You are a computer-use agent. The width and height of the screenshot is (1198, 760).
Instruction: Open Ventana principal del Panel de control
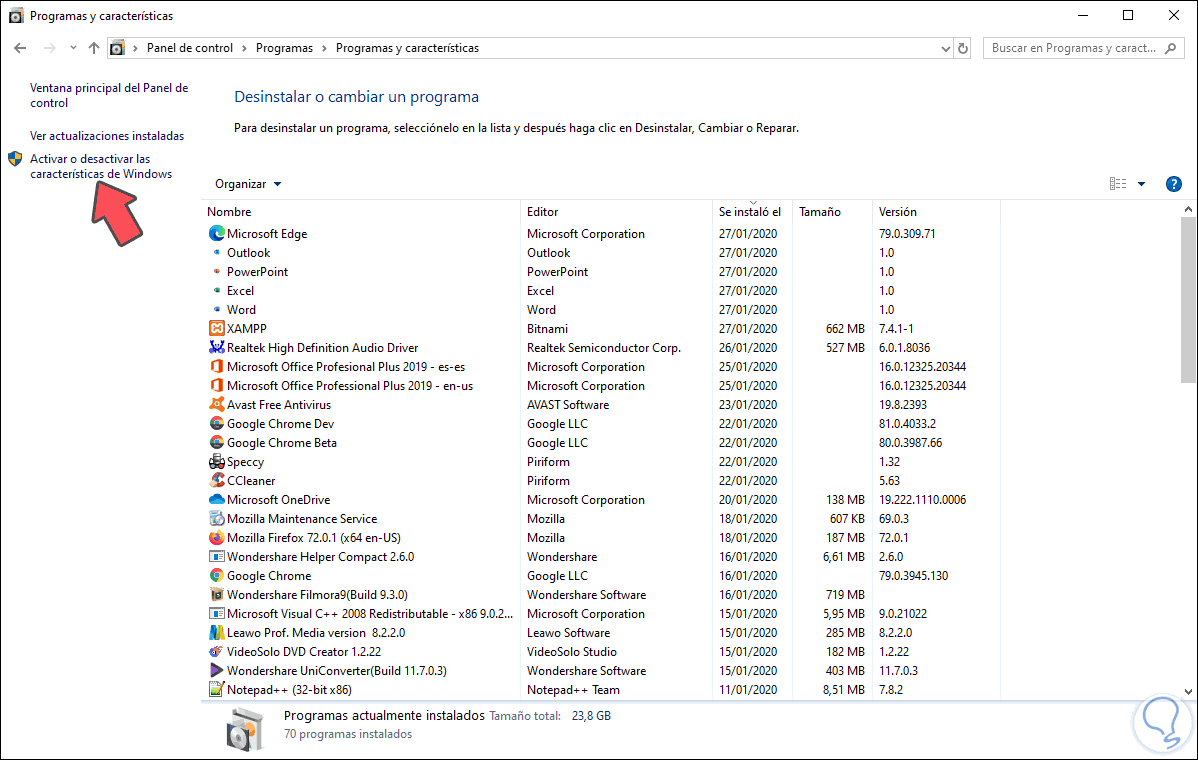tap(109, 95)
